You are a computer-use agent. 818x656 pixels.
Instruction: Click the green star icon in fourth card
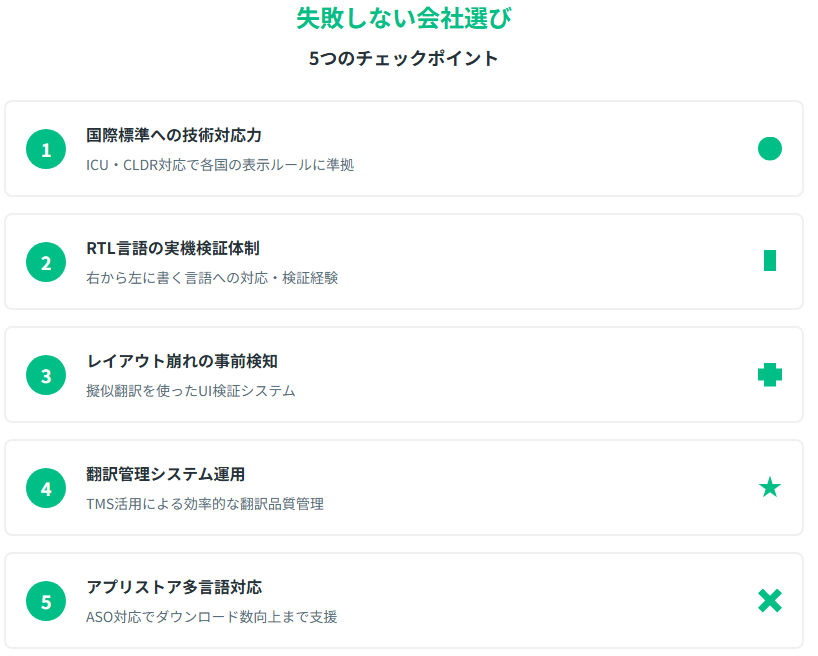click(769, 488)
